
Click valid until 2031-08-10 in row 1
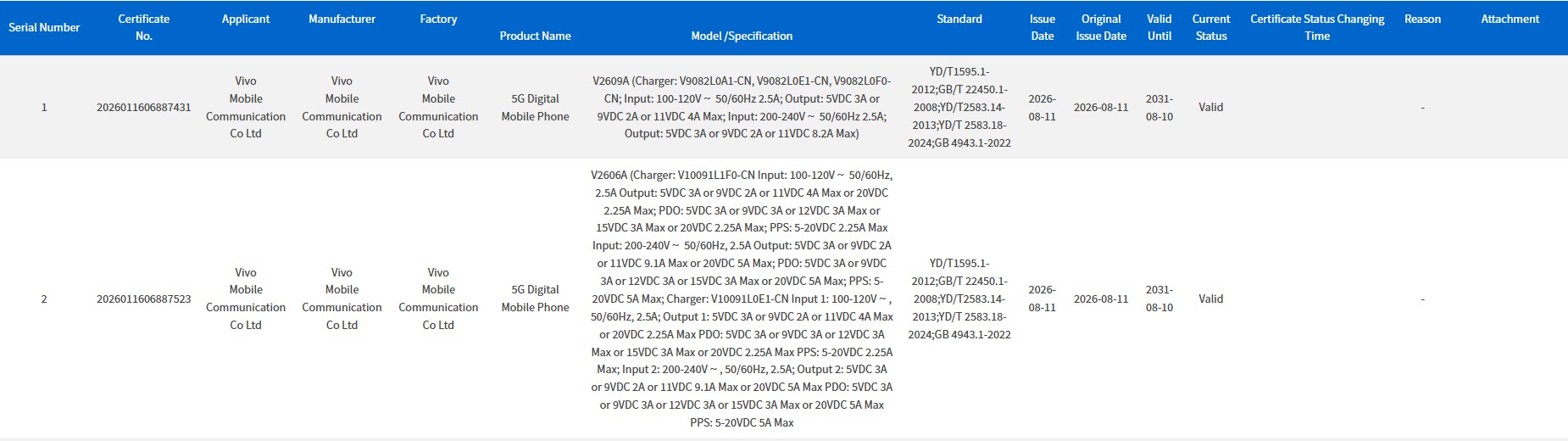point(1159,107)
